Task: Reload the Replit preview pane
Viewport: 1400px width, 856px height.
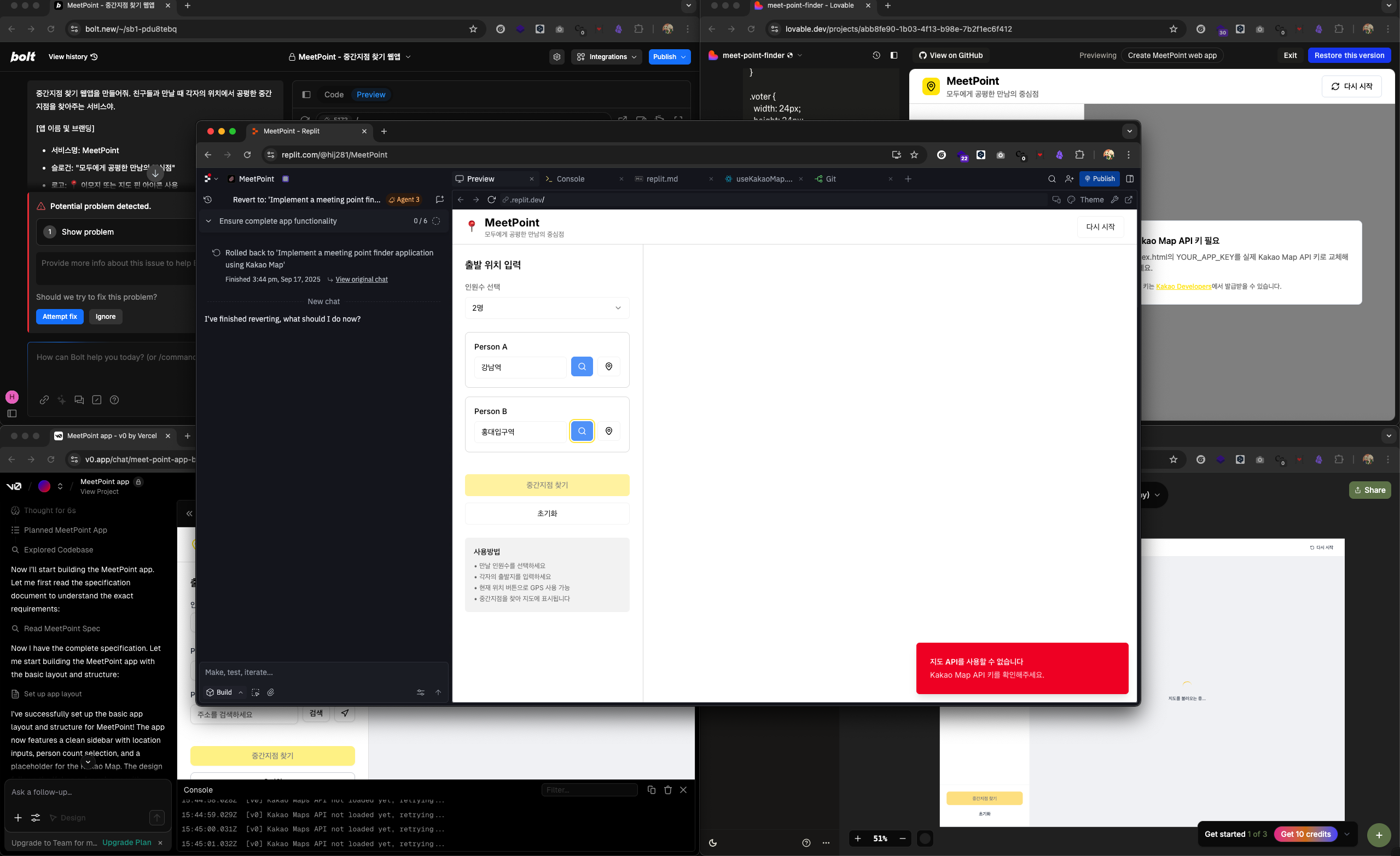Action: tap(491, 200)
